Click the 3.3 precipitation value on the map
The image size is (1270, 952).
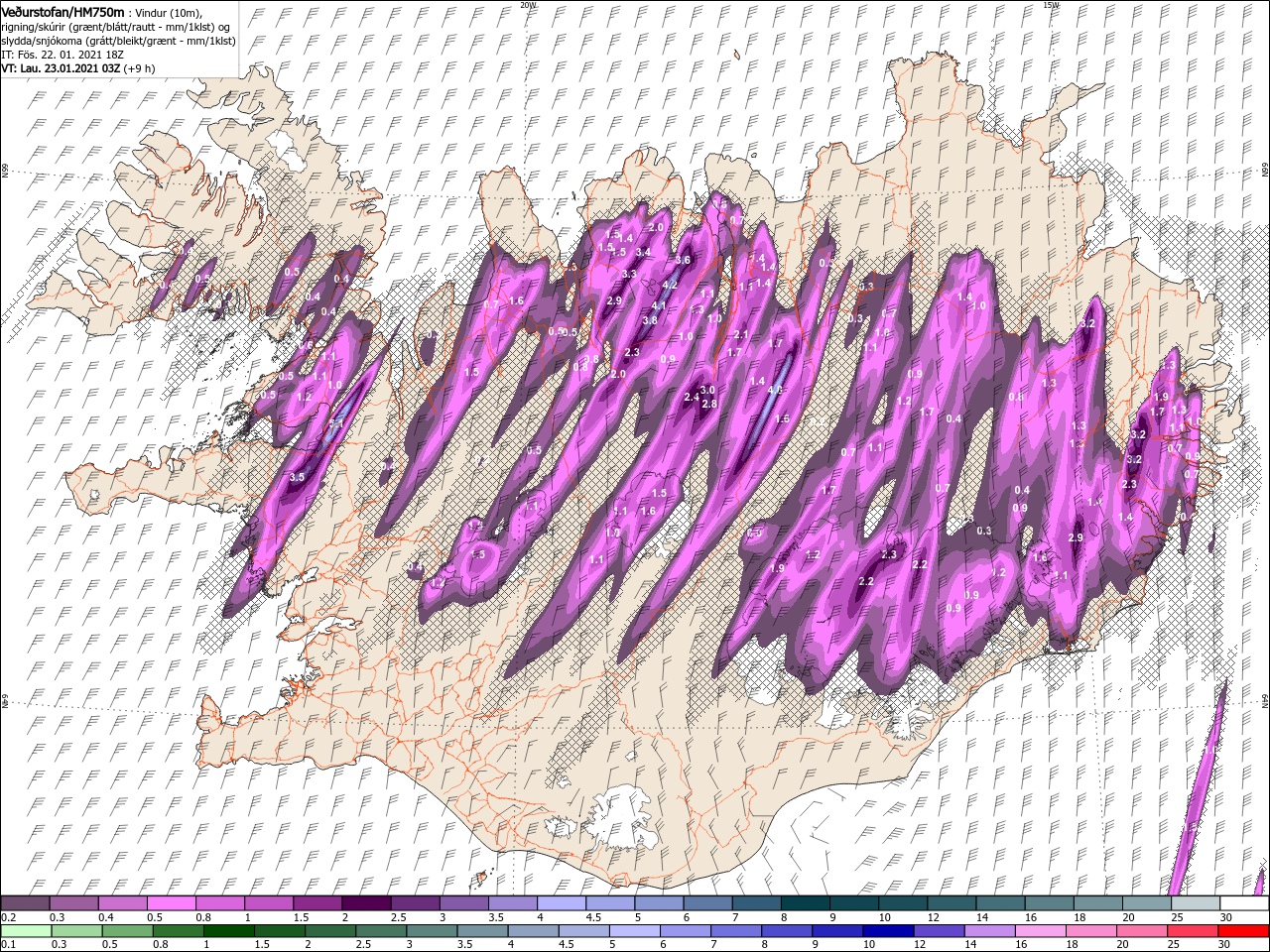click(x=628, y=274)
